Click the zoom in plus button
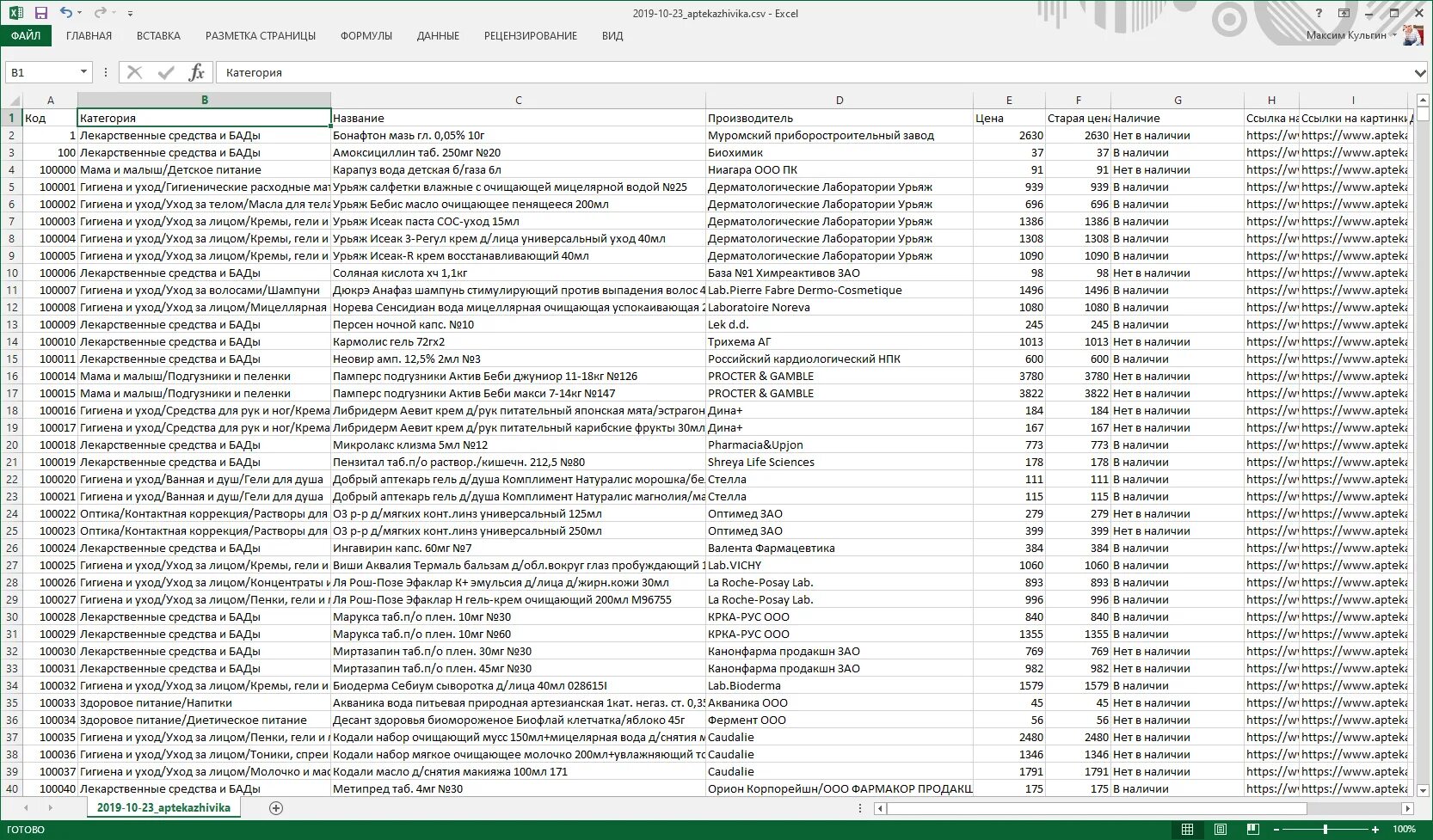This screenshot has height=840, width=1433. coord(1375,829)
